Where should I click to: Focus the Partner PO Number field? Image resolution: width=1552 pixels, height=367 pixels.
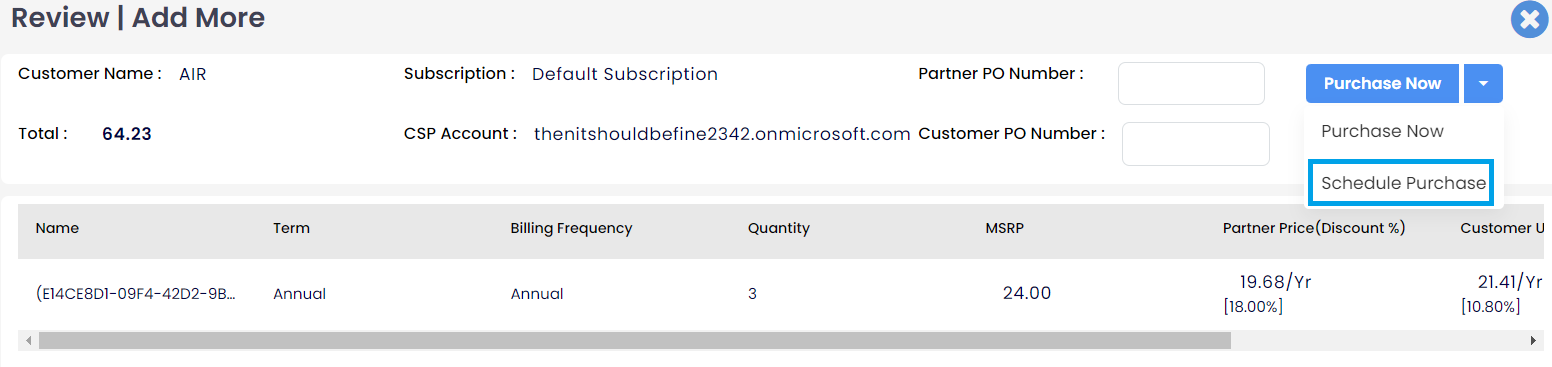click(1191, 83)
